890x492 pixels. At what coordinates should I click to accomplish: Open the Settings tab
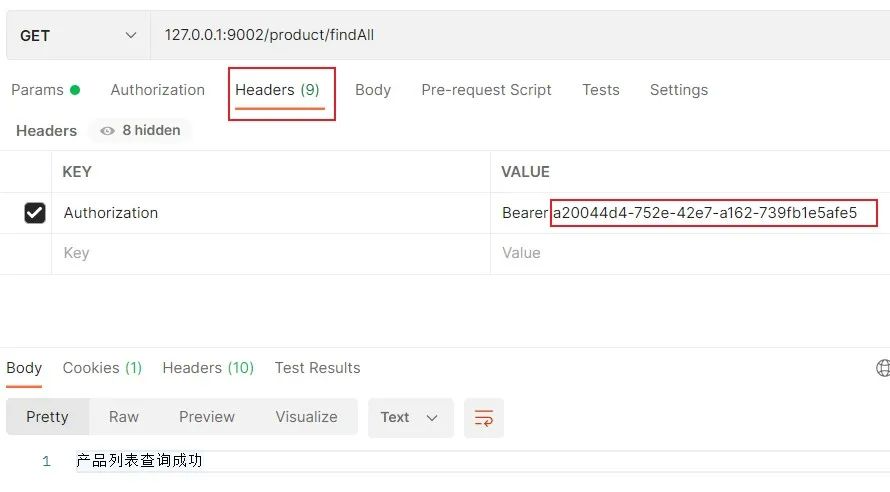679,90
